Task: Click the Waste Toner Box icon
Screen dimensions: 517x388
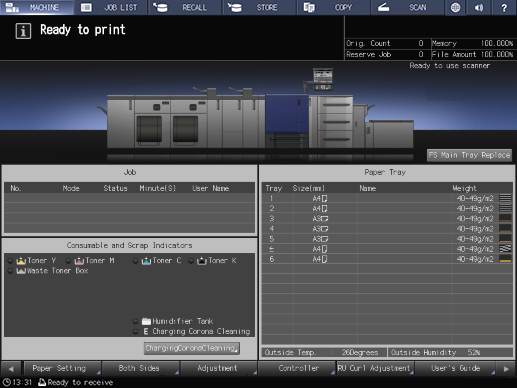Action: pyautogui.click(x=21, y=271)
